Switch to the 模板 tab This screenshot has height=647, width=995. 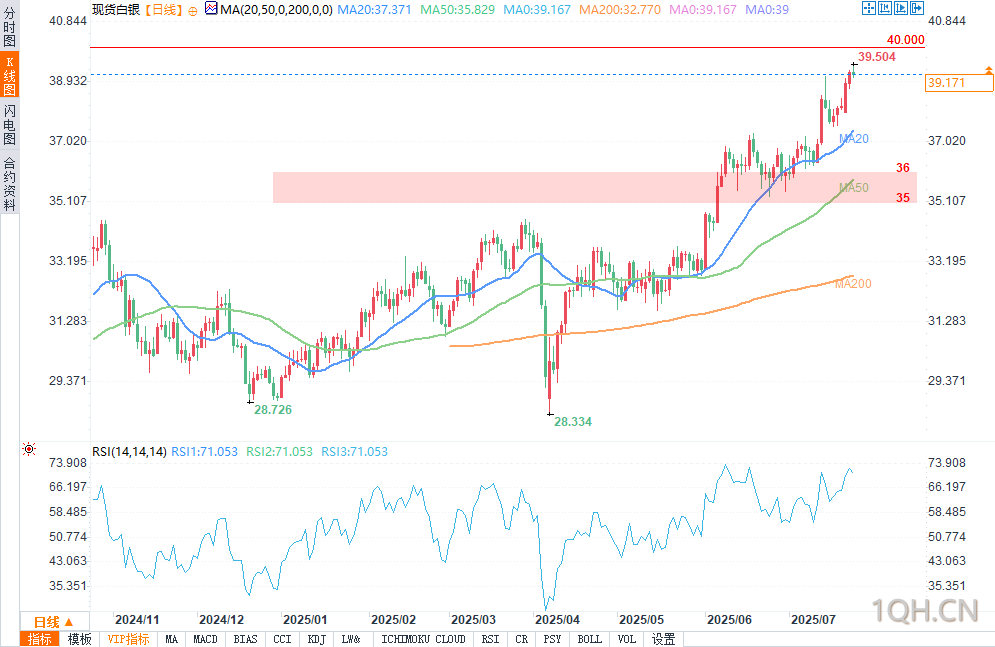[x=80, y=639]
